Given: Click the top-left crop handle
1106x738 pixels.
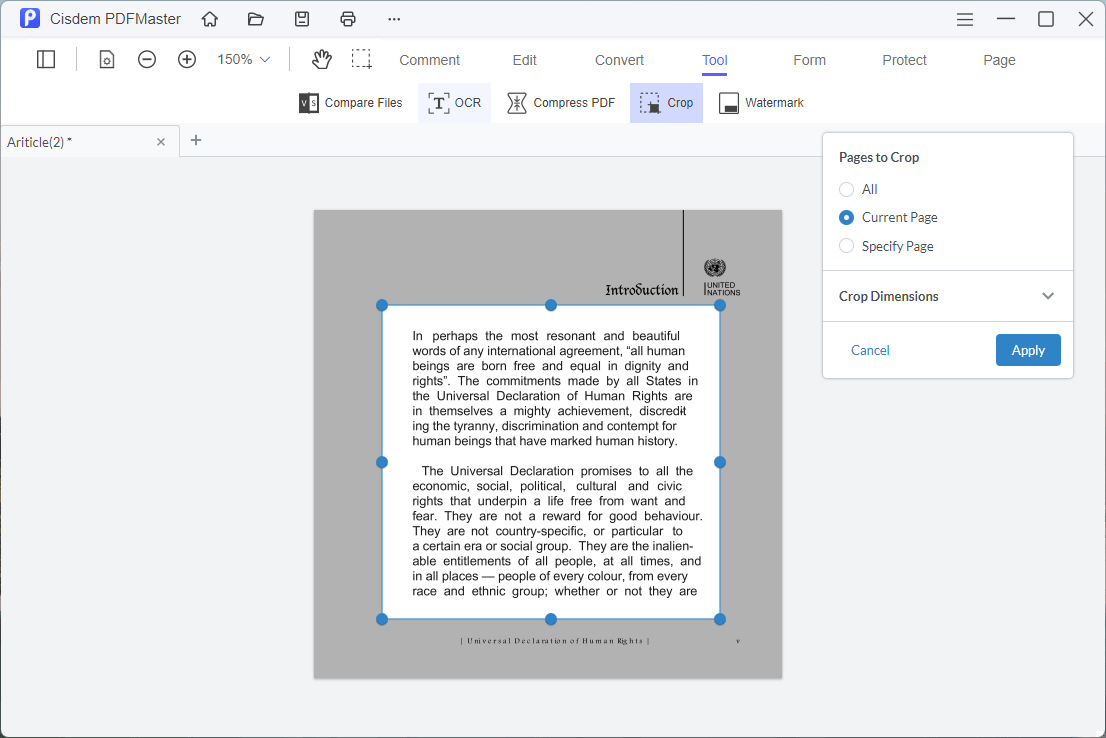Looking at the screenshot, I should pyautogui.click(x=382, y=305).
